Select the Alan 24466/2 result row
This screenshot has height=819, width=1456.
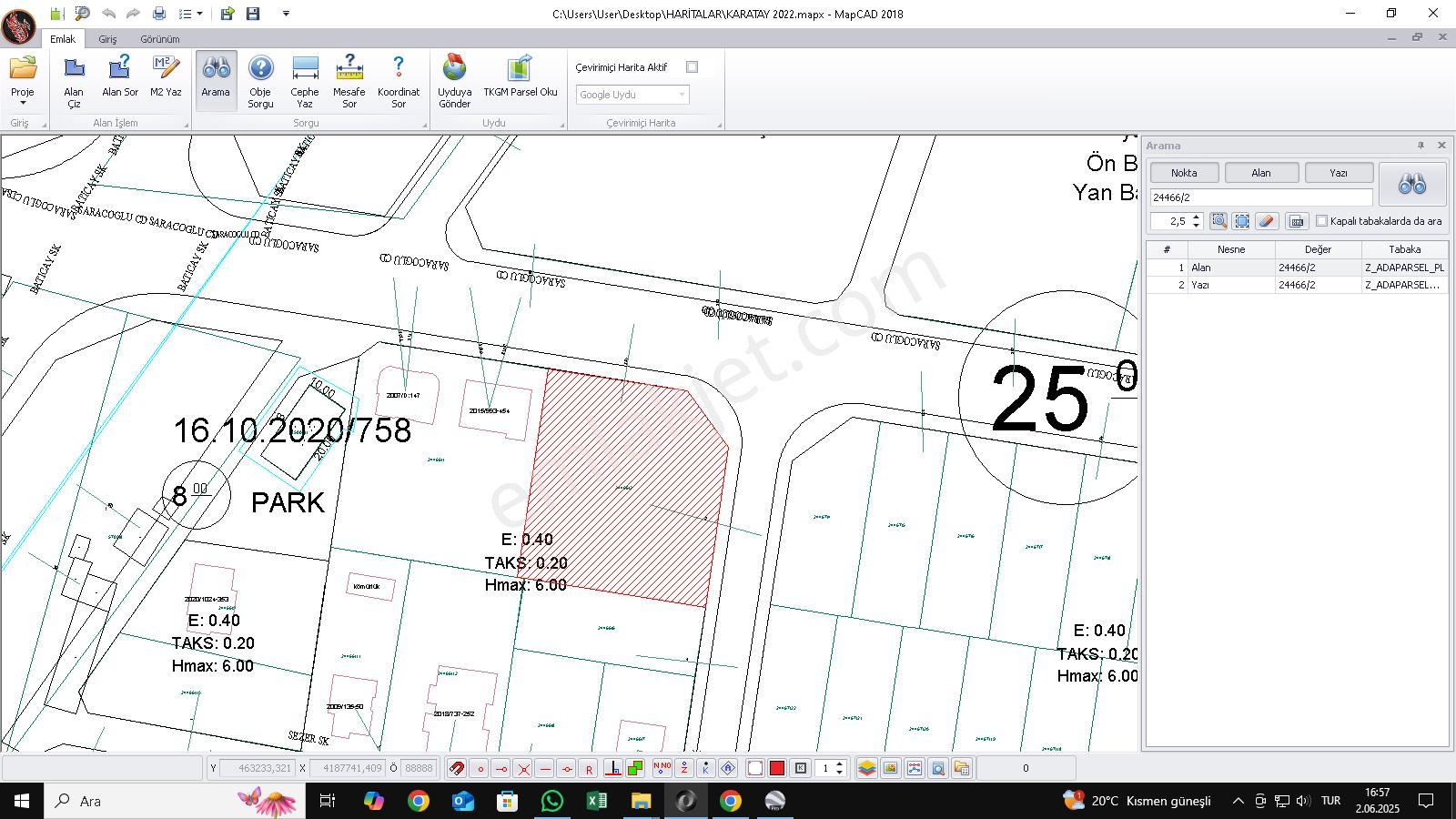[x=1297, y=268]
